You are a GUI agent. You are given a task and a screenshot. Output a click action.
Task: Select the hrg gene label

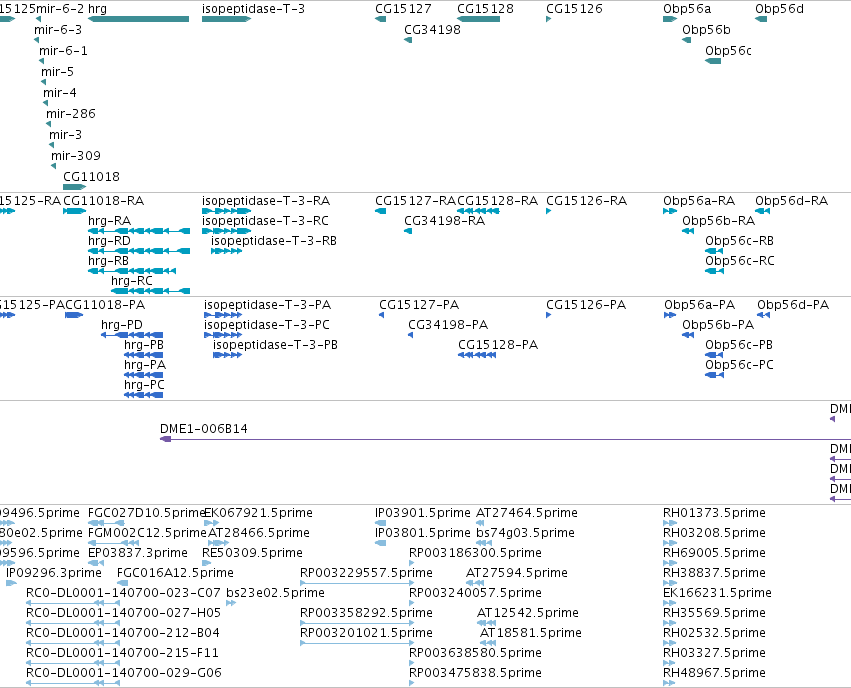tap(97, 9)
